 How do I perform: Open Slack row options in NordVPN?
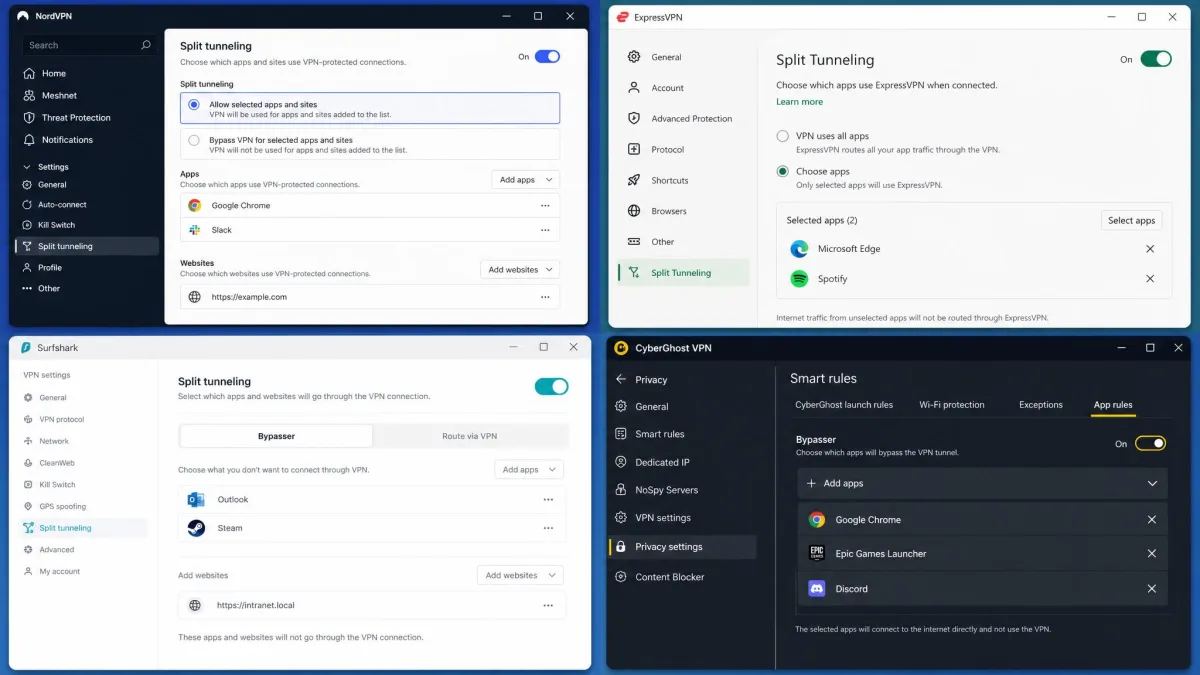(545, 230)
